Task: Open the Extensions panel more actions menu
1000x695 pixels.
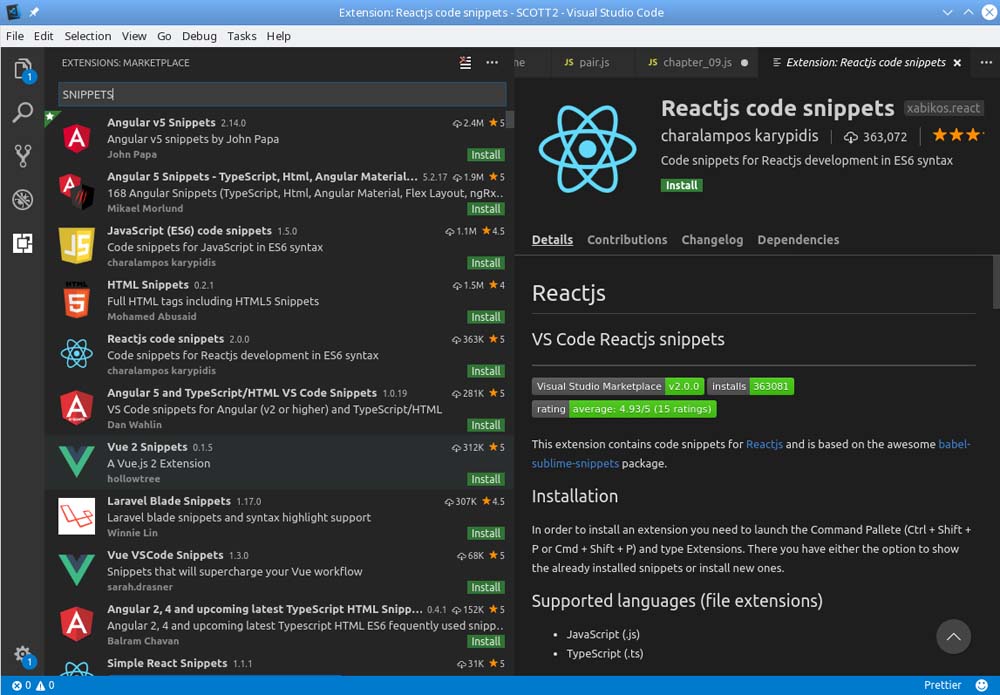Action: pos(492,63)
